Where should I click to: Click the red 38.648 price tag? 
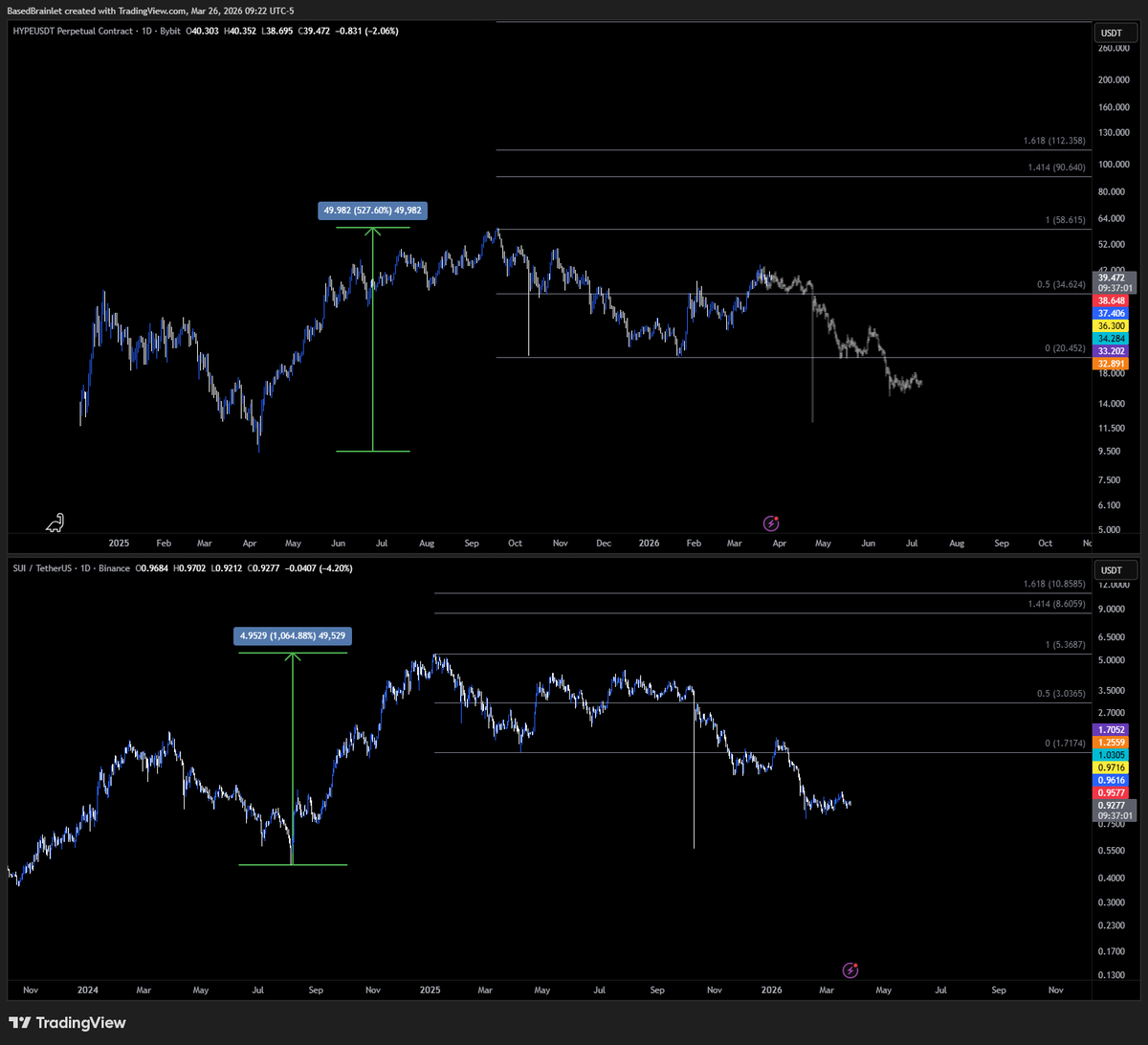(1112, 300)
